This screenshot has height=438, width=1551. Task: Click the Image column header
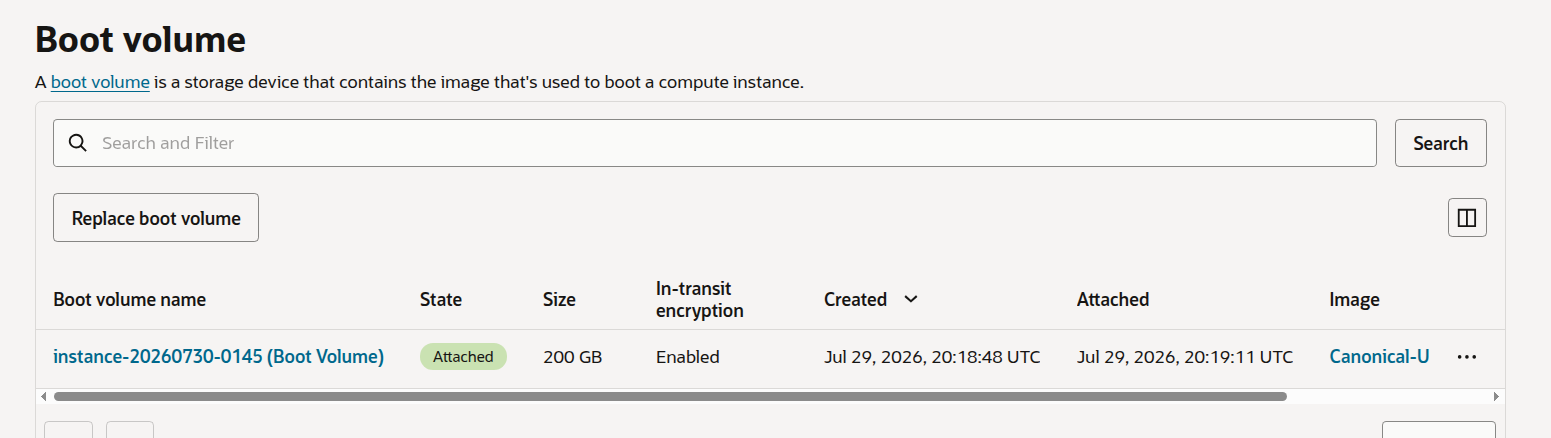pos(1354,299)
